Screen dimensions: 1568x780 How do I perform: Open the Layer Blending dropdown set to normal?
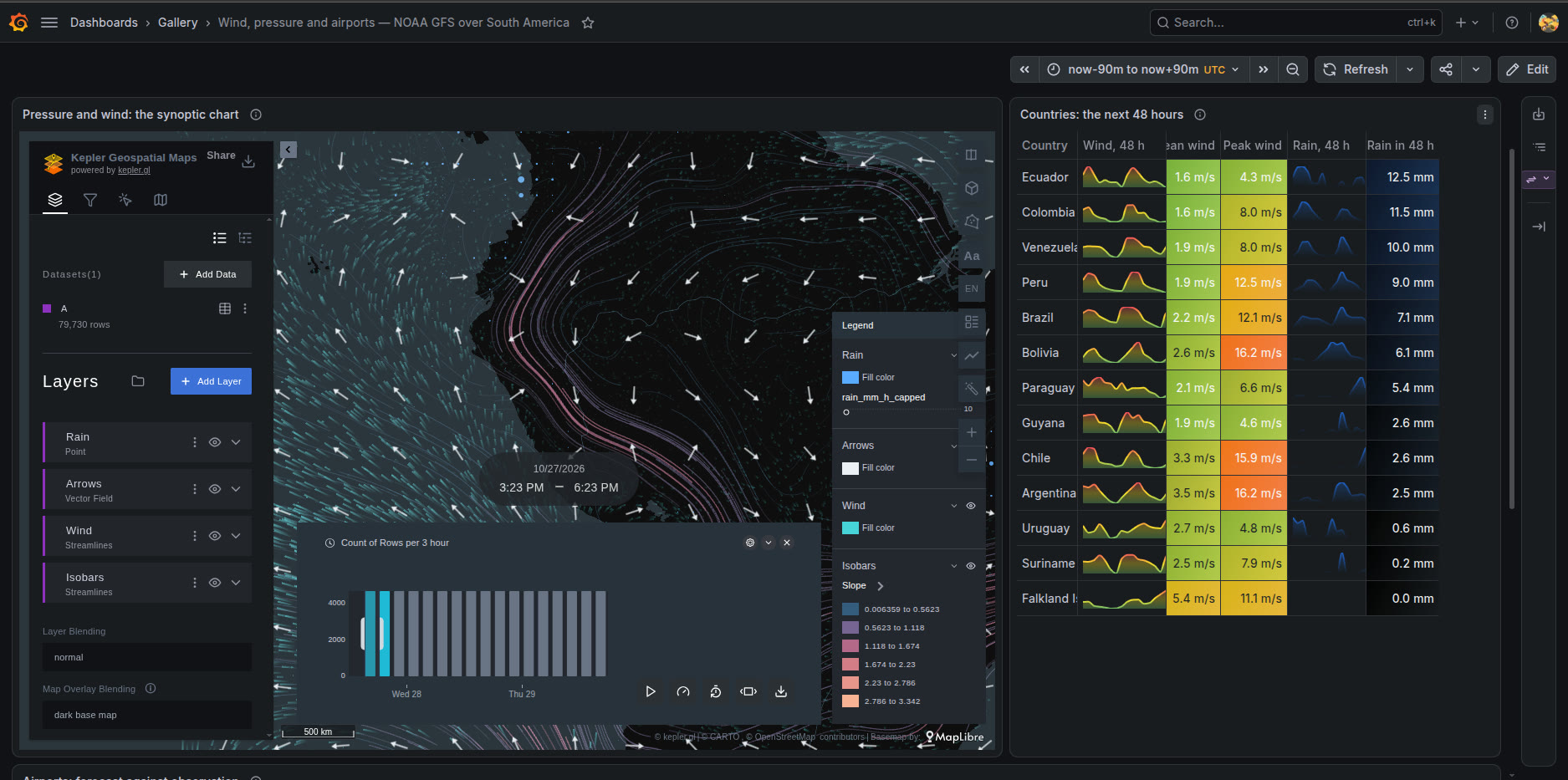click(x=147, y=657)
